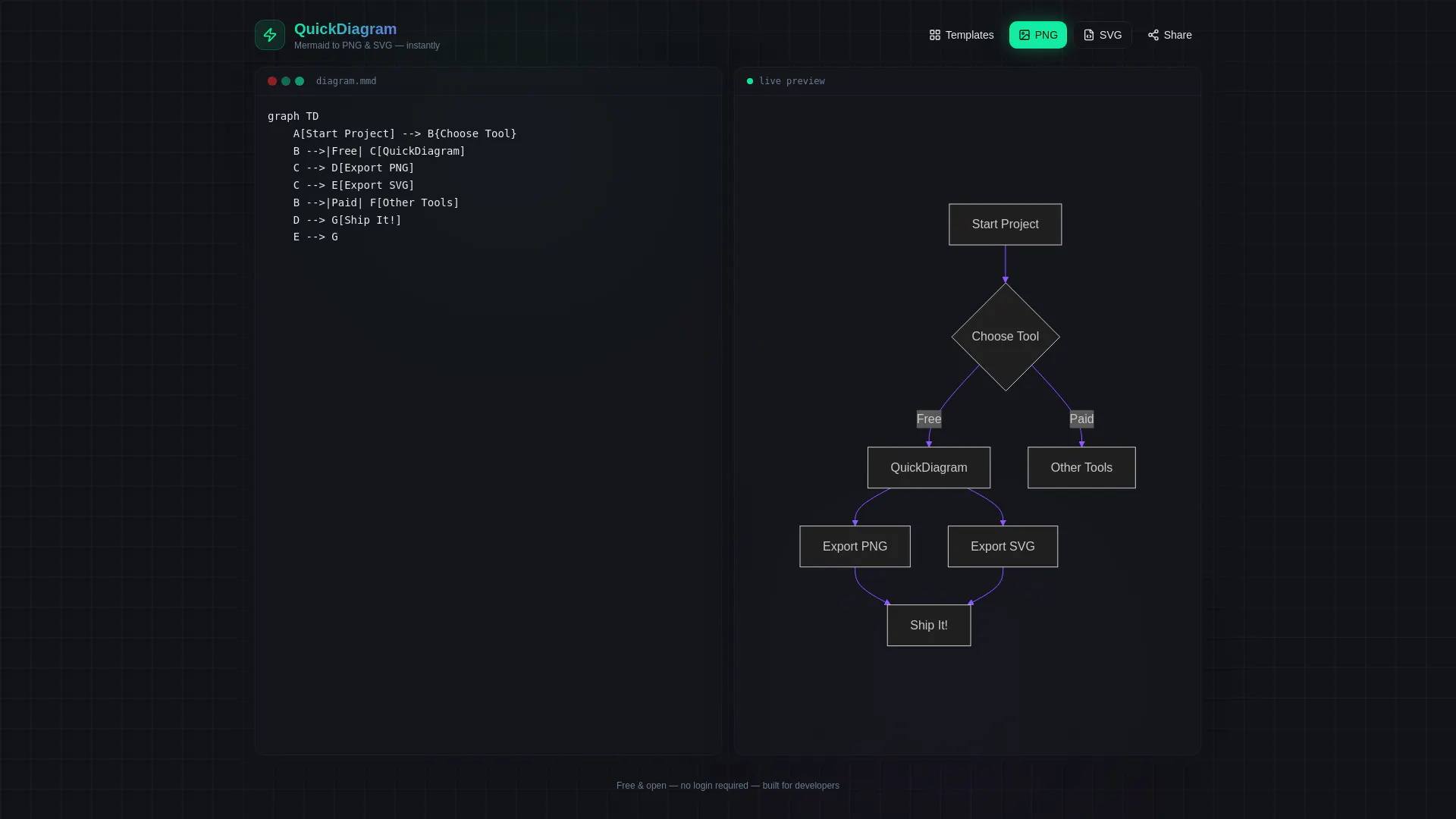The width and height of the screenshot is (1456, 819).
Task: Export diagram with the SVG button
Action: (1102, 35)
